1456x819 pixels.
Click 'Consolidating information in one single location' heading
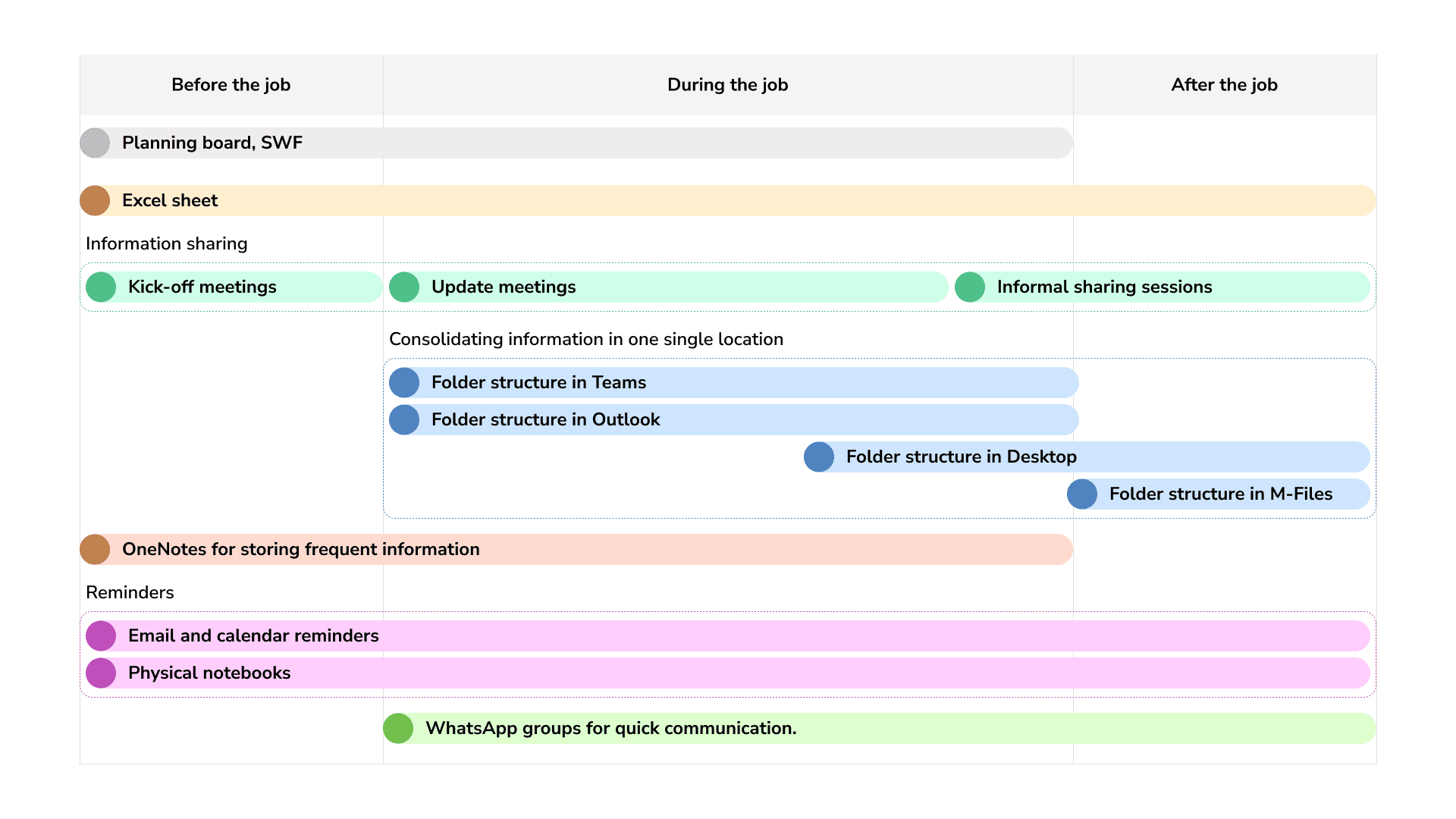586,339
